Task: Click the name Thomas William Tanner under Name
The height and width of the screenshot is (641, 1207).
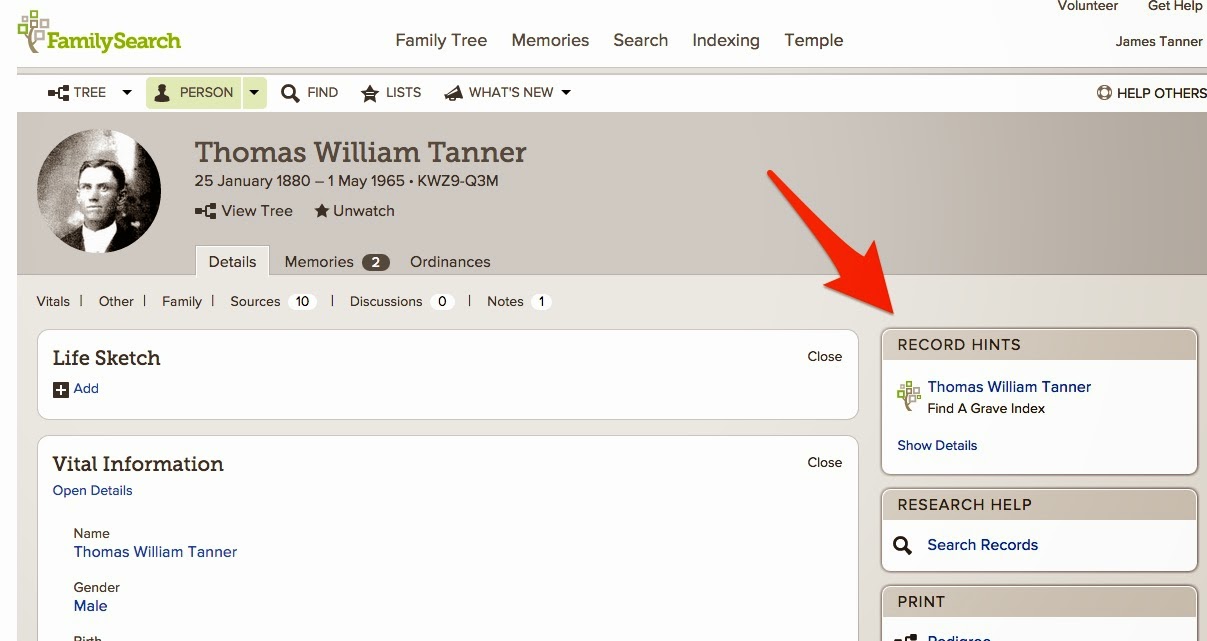Action: click(156, 552)
